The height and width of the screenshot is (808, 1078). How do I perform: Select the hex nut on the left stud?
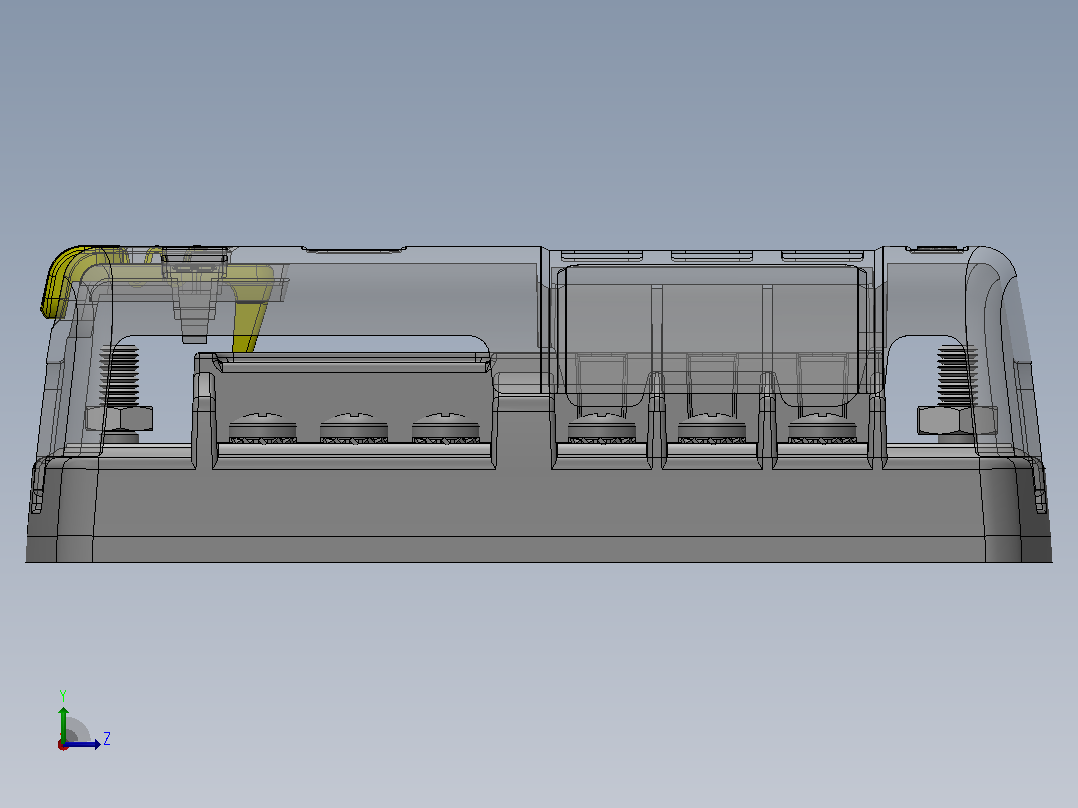(119, 419)
